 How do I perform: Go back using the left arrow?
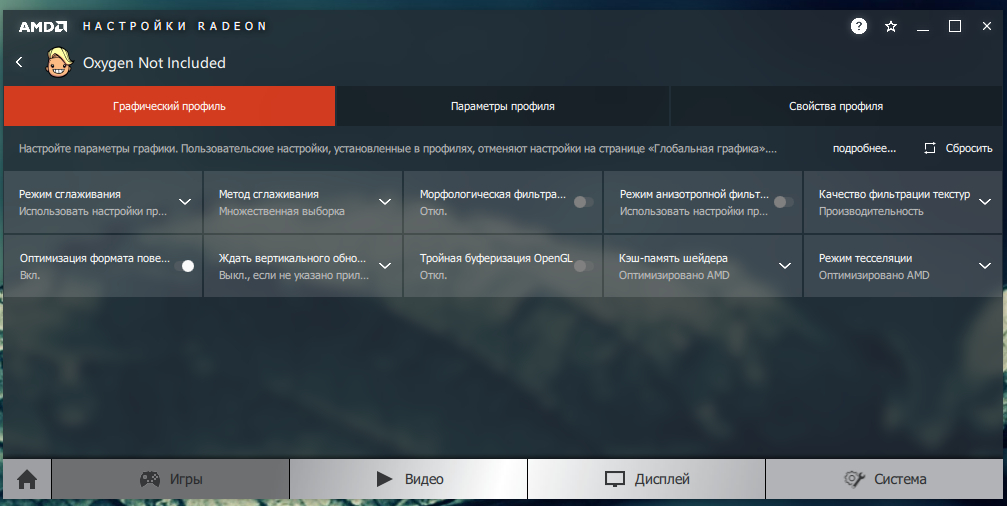coord(19,62)
